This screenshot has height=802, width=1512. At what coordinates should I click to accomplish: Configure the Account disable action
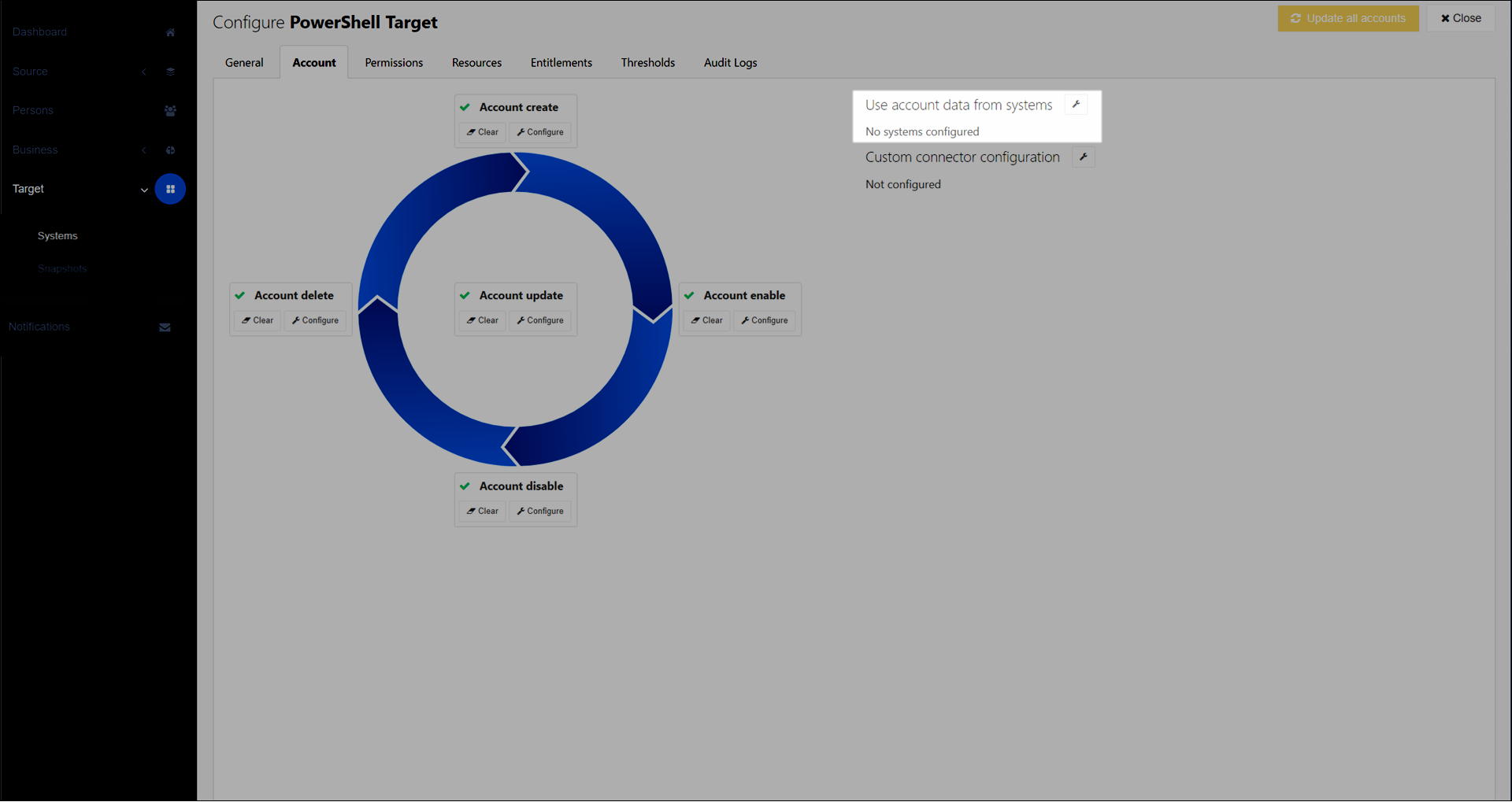(540, 512)
